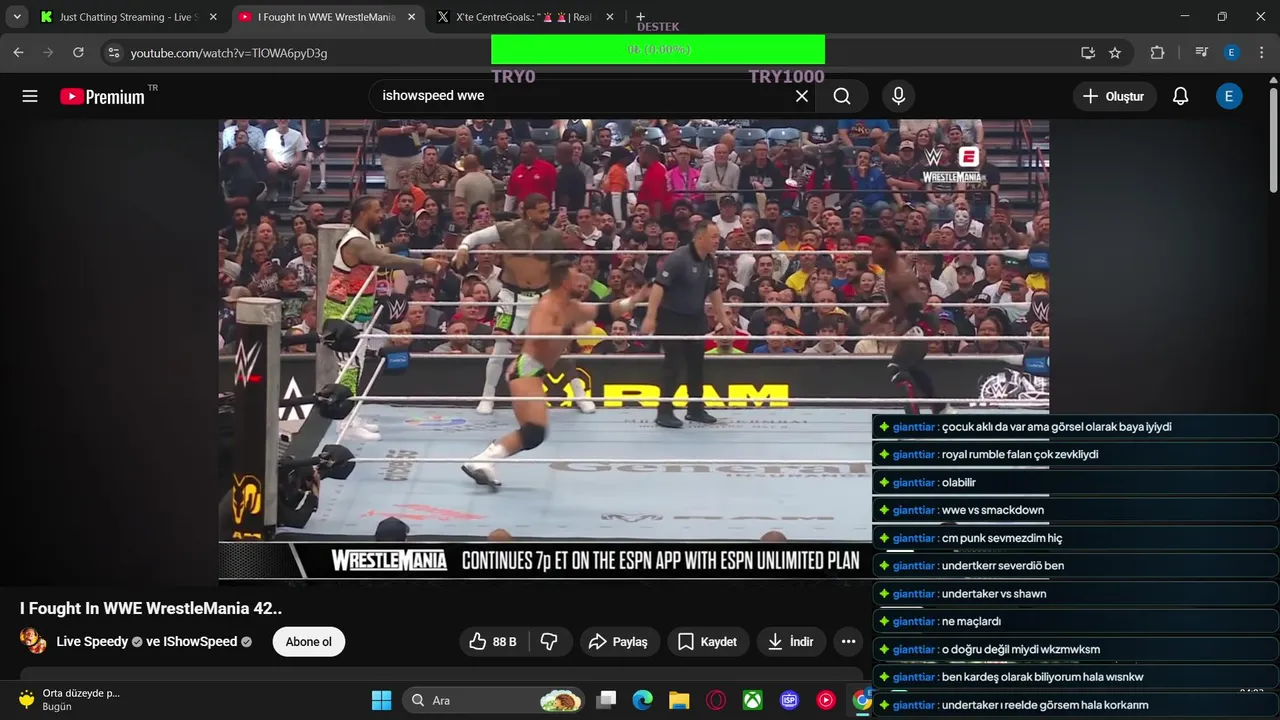The height and width of the screenshot is (720, 1280).
Task: Click the YouTube search magnifier button
Action: [842, 96]
